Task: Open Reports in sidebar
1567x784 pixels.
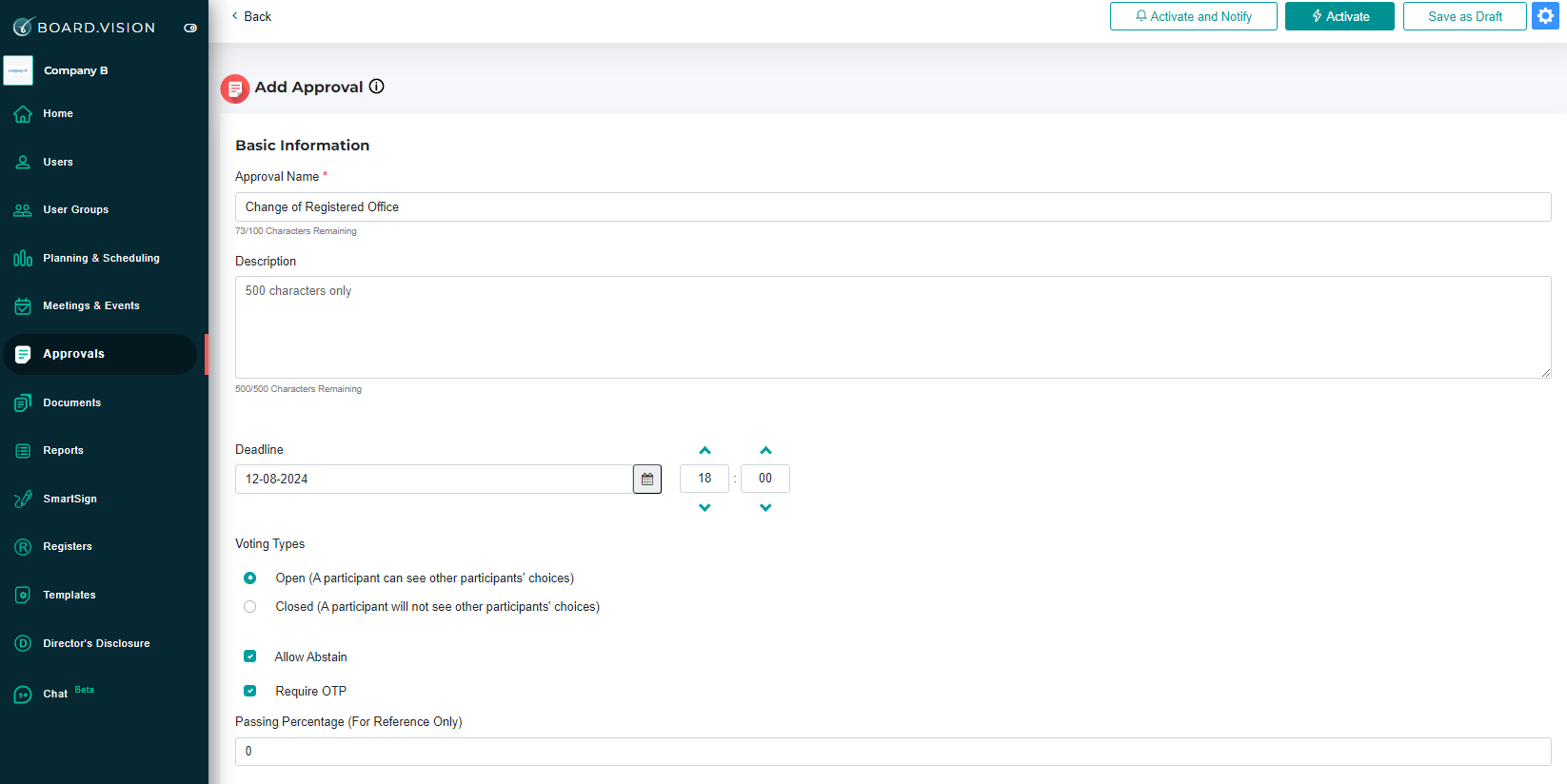Action: click(x=64, y=450)
